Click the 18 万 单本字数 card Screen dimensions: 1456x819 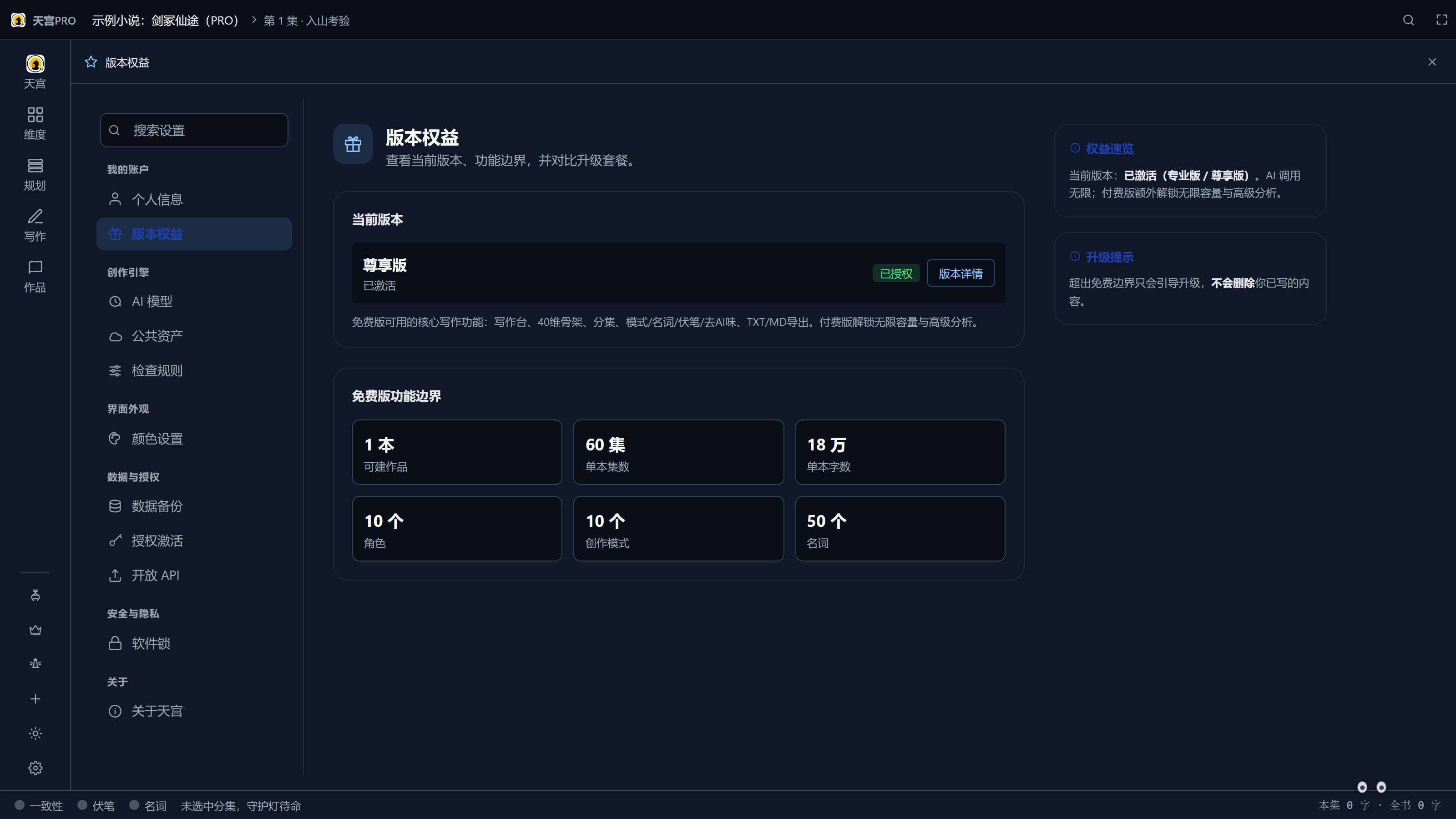pos(900,452)
